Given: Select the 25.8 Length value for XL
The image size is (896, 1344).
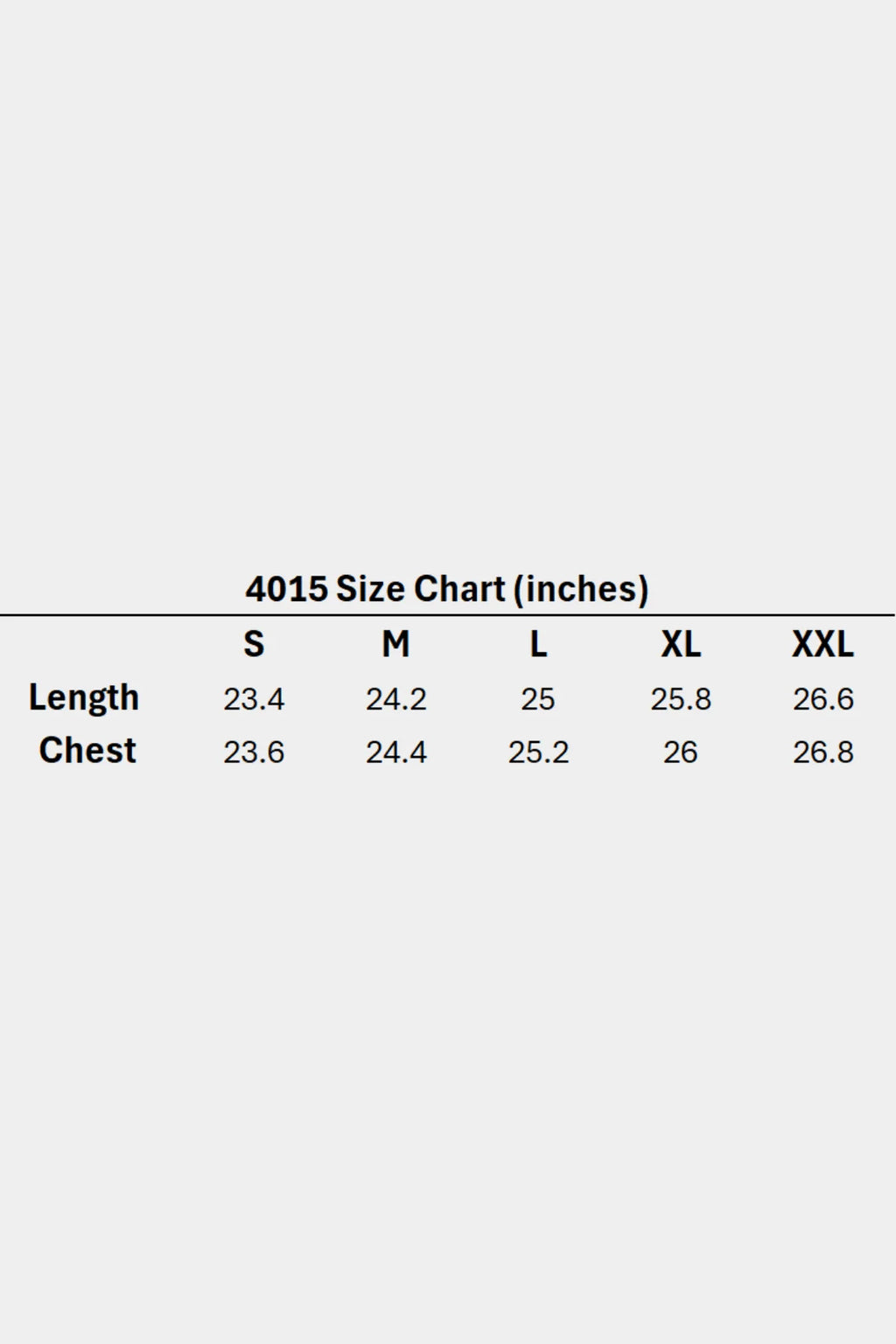Looking at the screenshot, I should 681,699.
